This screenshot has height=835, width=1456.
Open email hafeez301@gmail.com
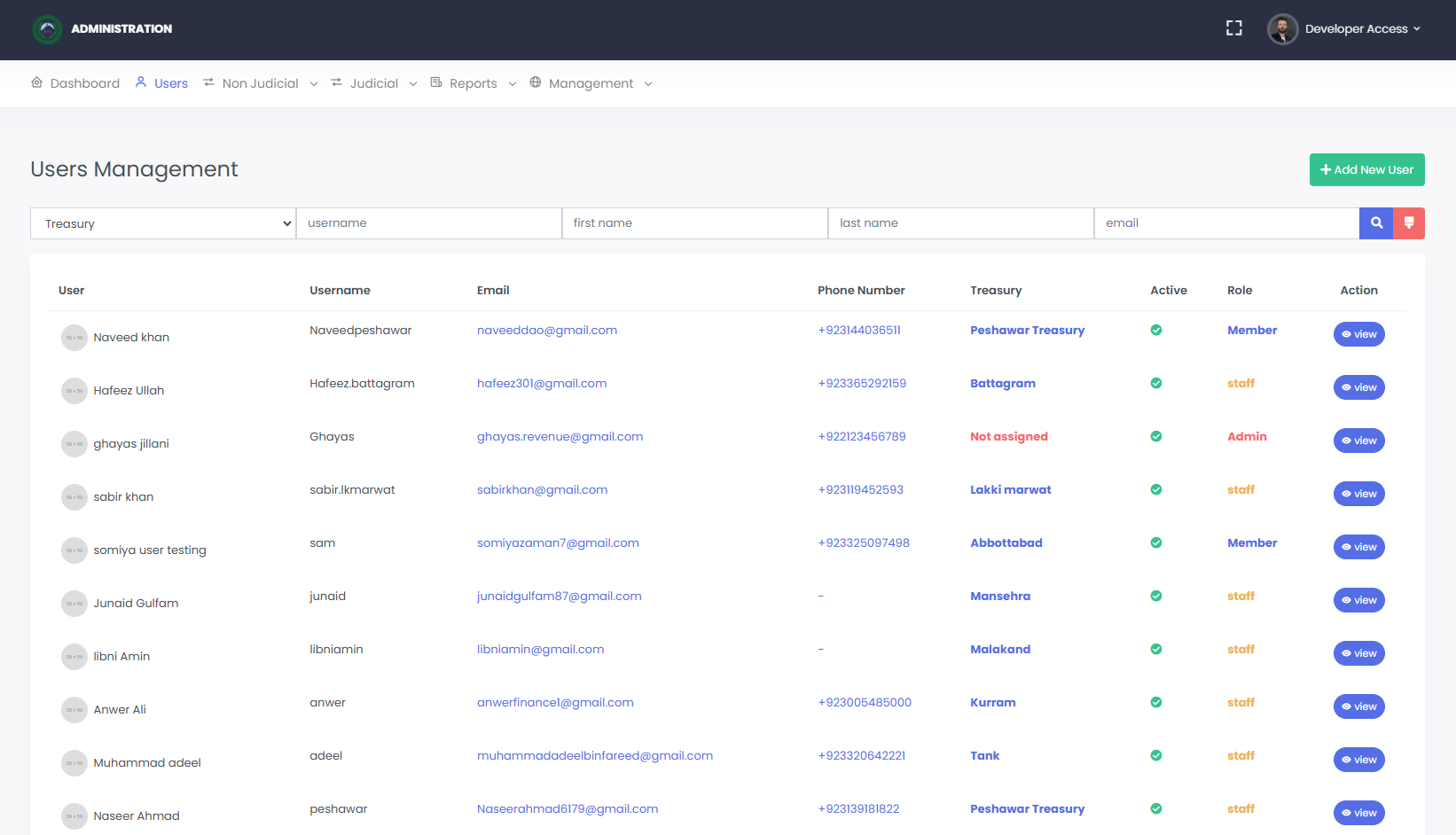[542, 384]
